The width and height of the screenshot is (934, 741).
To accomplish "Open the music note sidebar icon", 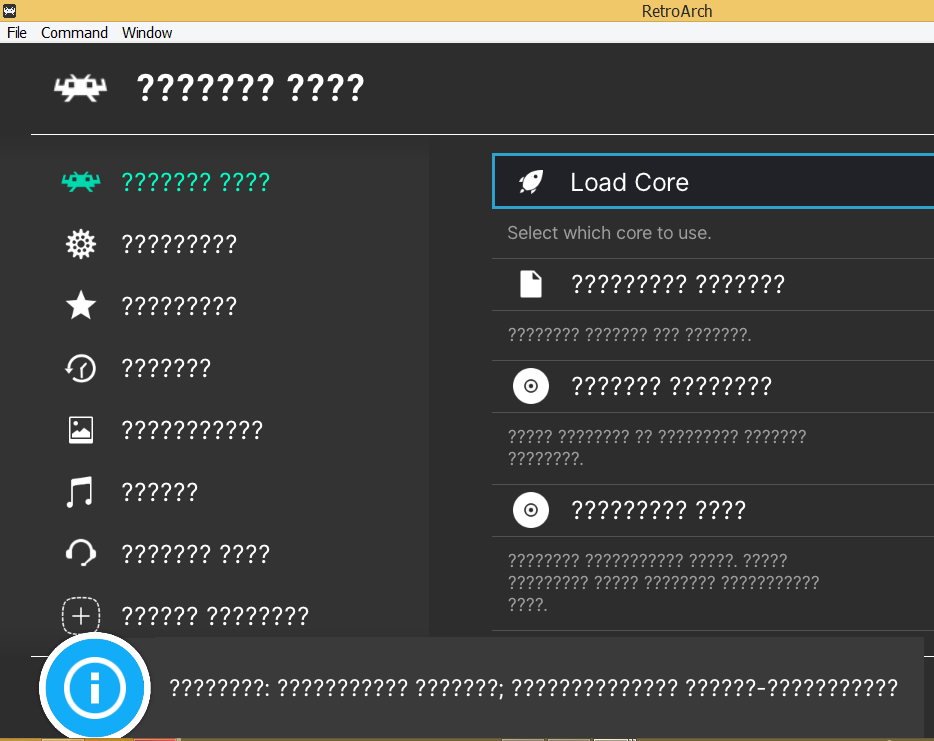I will [x=80, y=491].
